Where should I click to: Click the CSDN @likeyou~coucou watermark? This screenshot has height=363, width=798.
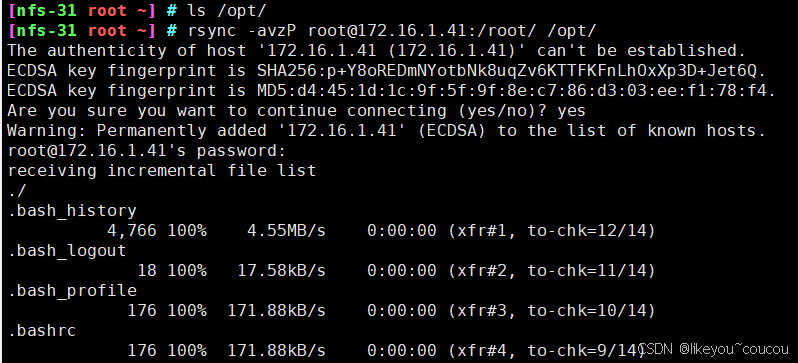pyautogui.click(x=715, y=349)
